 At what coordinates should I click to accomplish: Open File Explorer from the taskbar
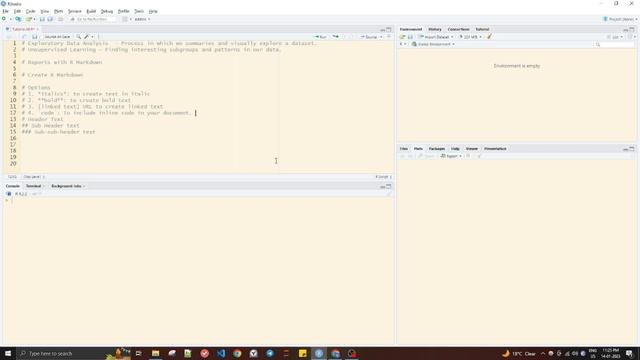[x=156, y=353]
